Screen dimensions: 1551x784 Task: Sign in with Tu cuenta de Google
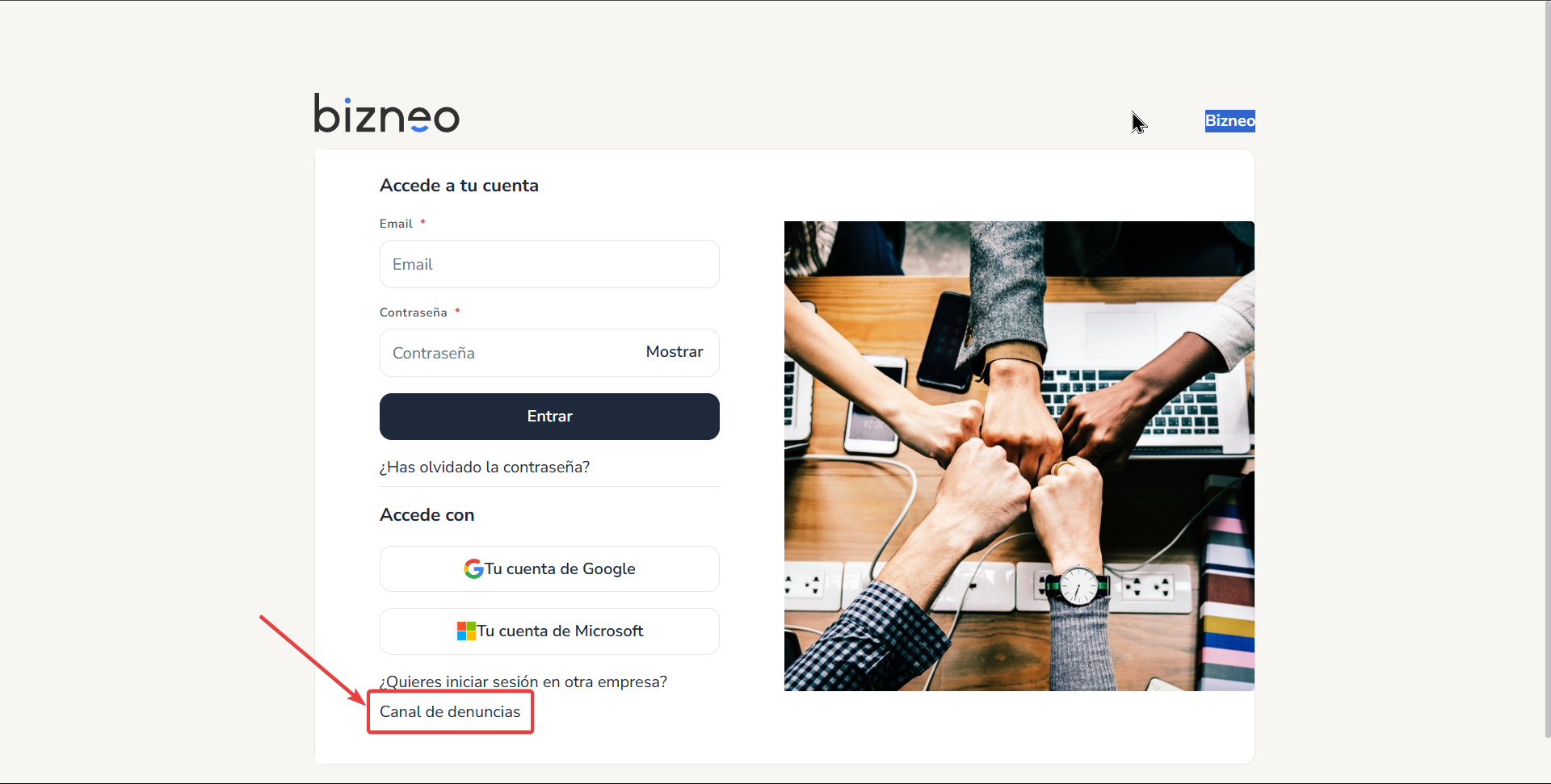click(x=549, y=569)
